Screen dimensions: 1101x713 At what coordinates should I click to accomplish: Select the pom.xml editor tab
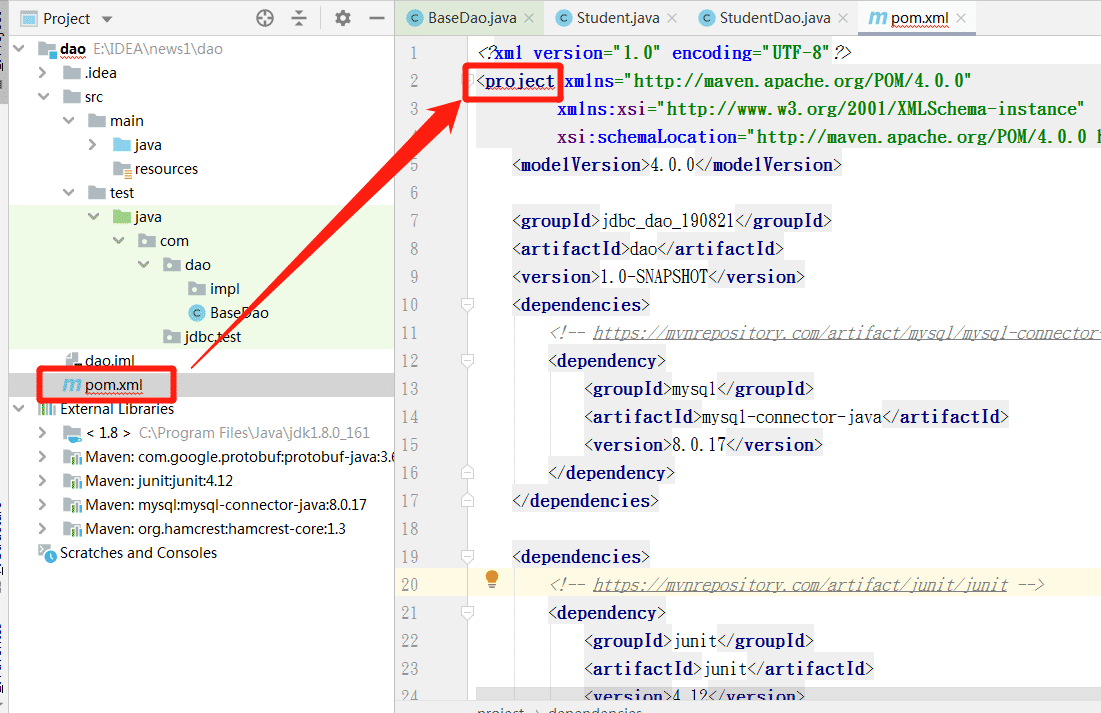(x=919, y=18)
